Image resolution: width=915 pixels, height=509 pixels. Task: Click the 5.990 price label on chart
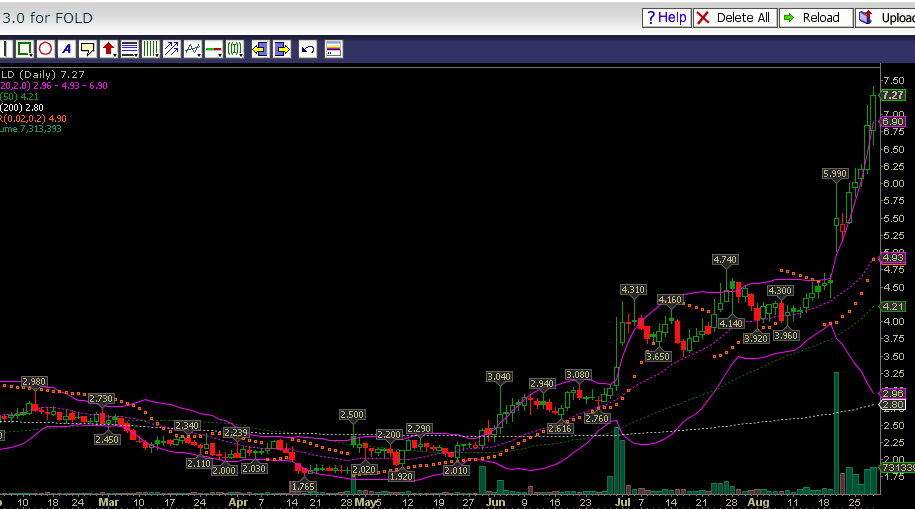[x=834, y=174]
